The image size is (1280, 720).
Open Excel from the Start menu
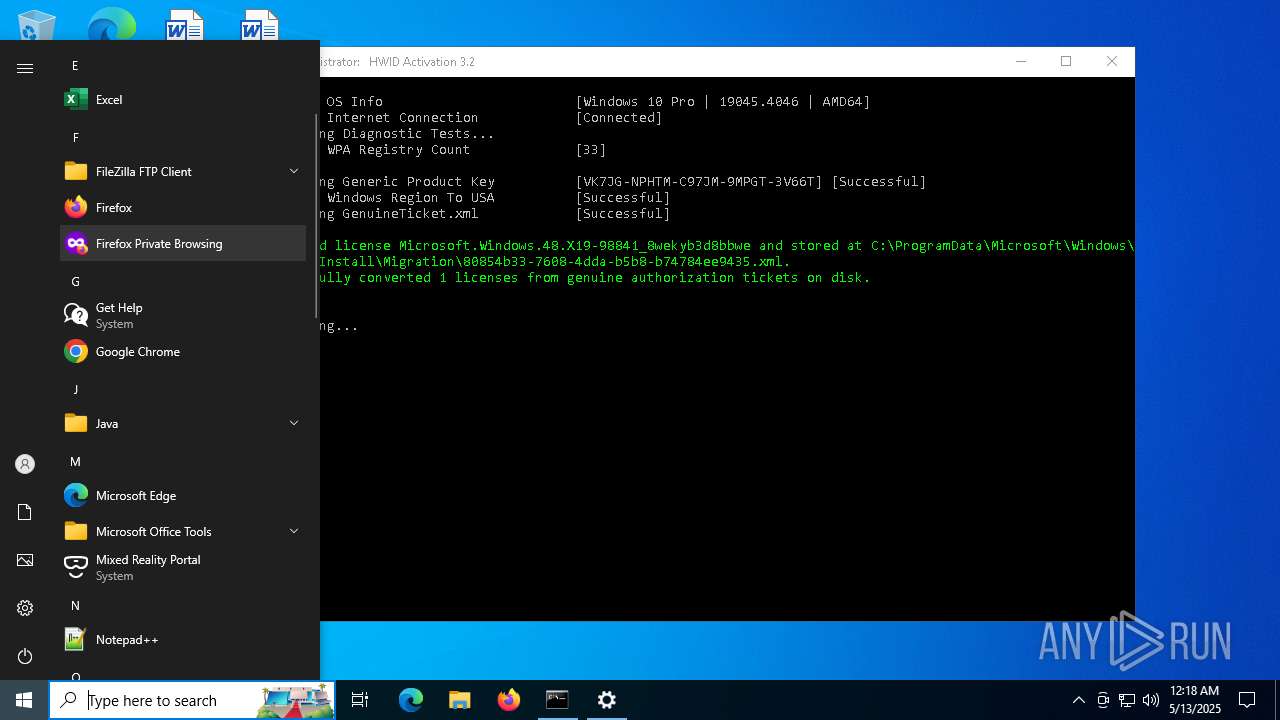click(183, 100)
